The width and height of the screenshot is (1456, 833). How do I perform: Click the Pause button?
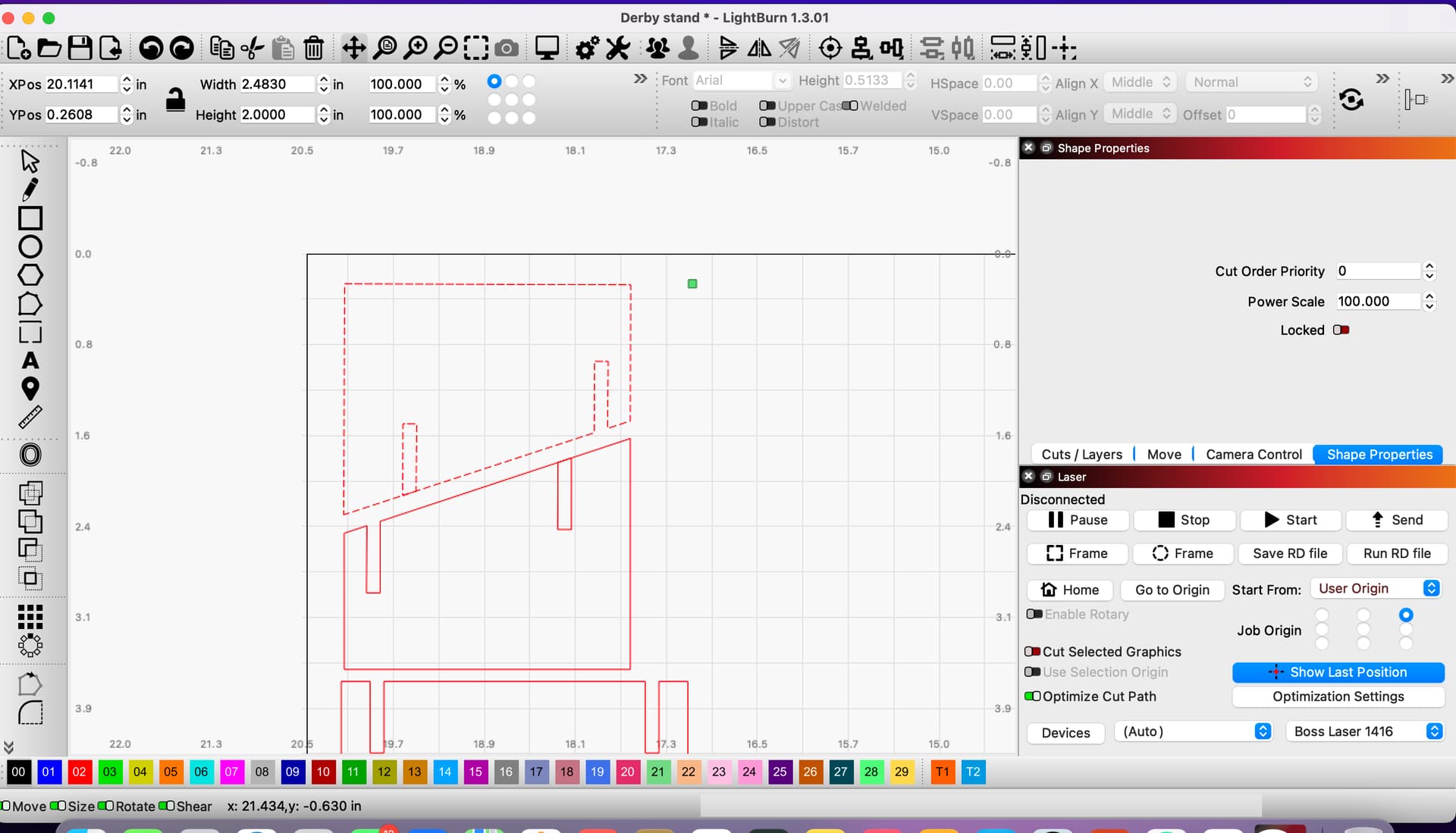tap(1078, 520)
